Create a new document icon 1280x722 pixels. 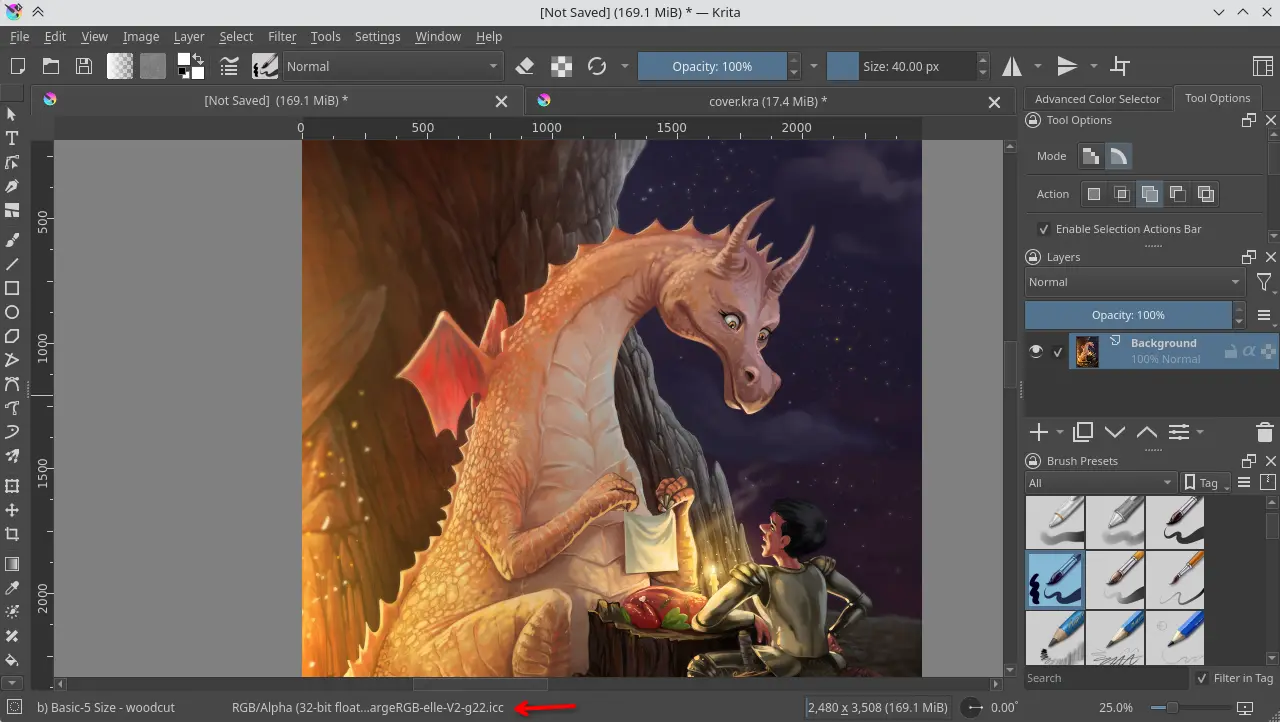[18, 66]
